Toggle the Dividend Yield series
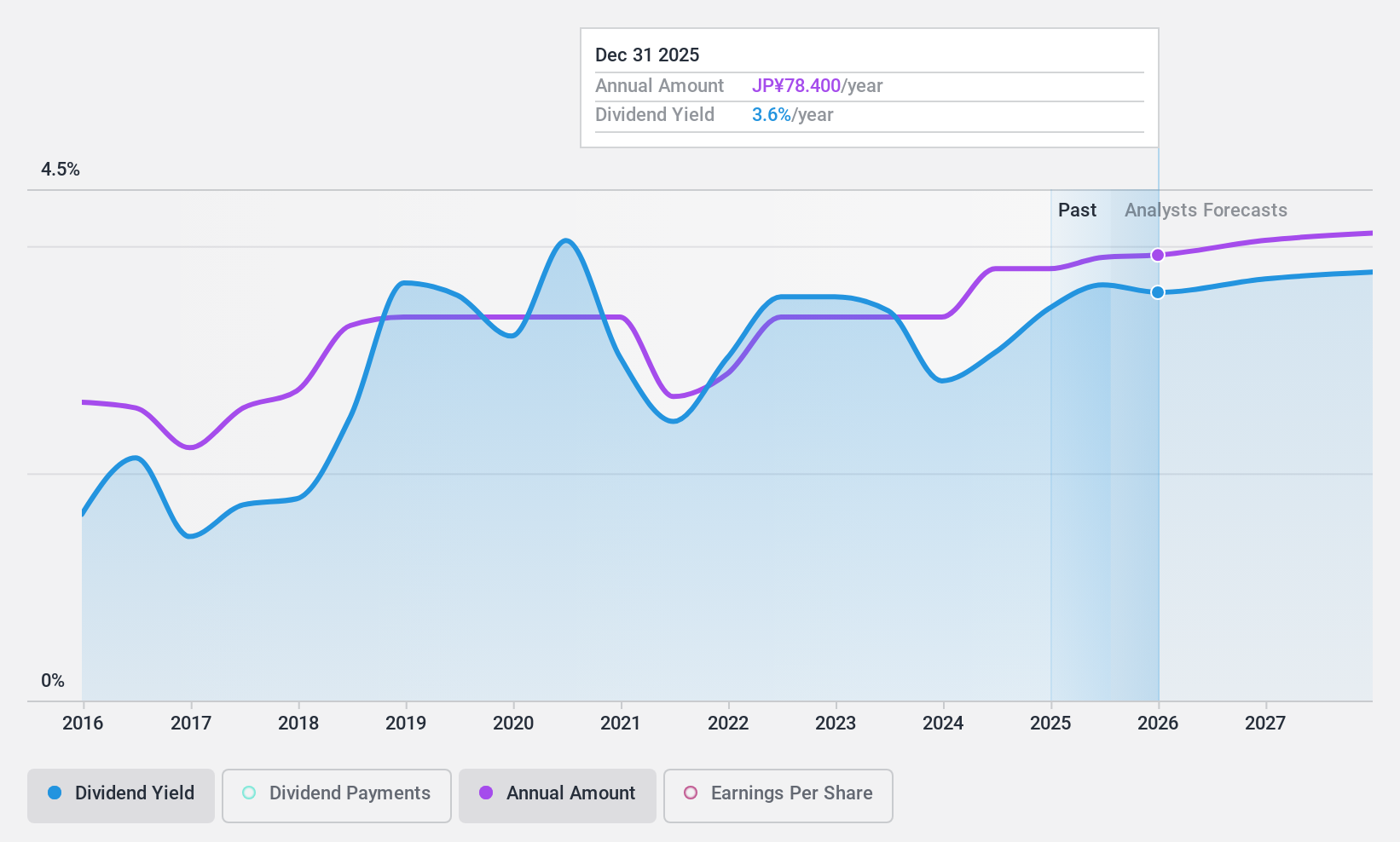The image size is (1400, 842). click(121, 796)
